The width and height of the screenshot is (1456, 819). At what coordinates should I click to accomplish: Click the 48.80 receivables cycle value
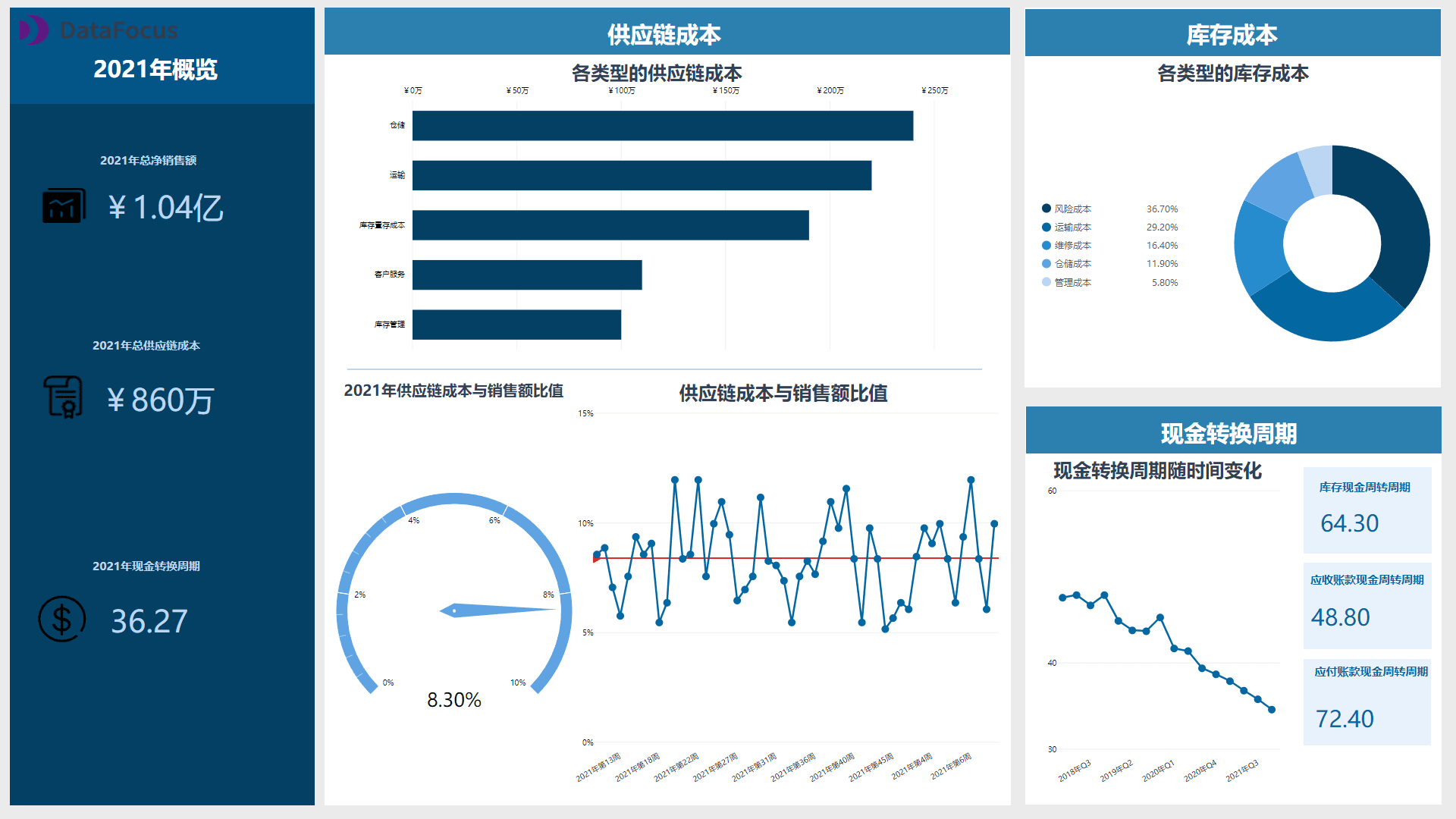pyautogui.click(x=1341, y=617)
